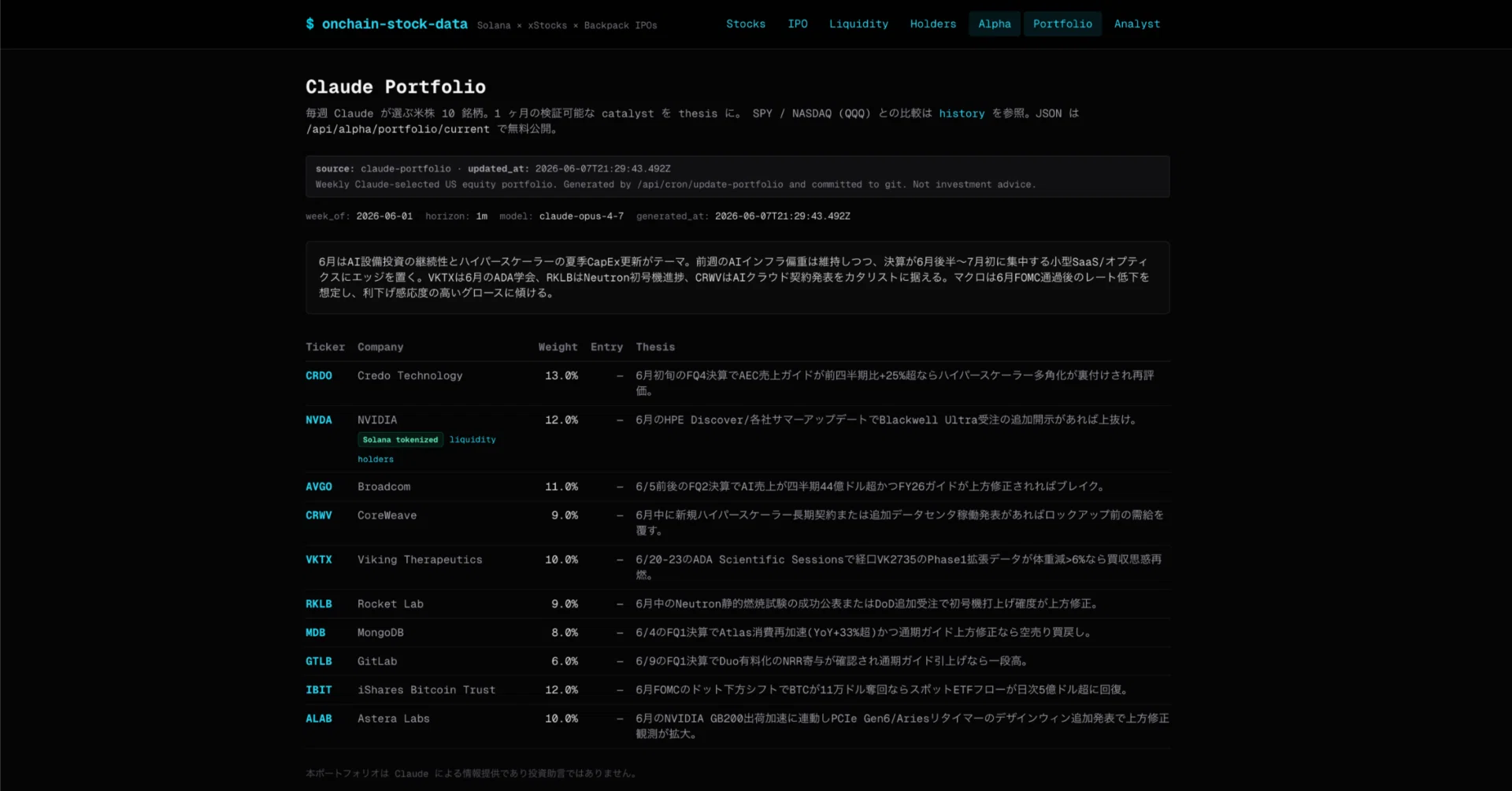This screenshot has width=1512, height=791.
Task: Open the ALAB ticker link
Action: (x=319, y=719)
